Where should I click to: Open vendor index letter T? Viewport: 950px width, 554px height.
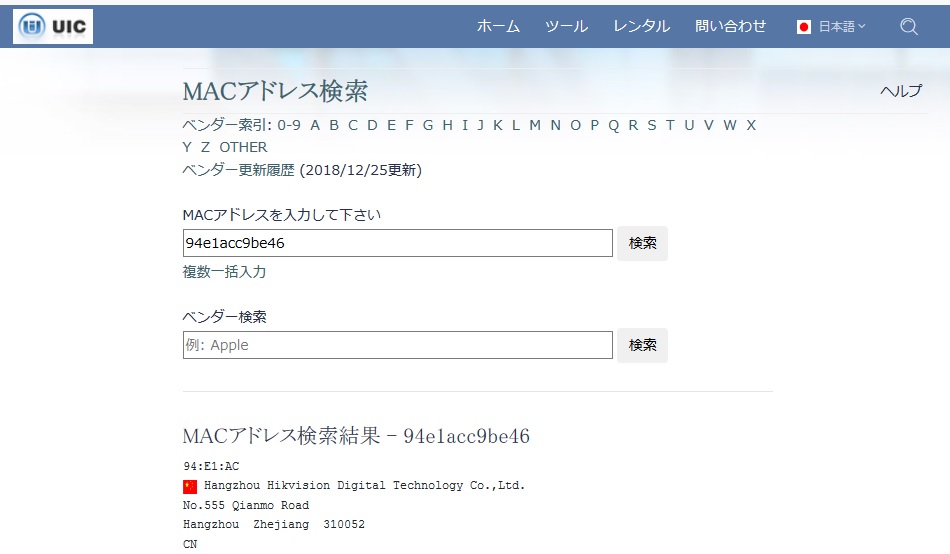tap(670, 125)
